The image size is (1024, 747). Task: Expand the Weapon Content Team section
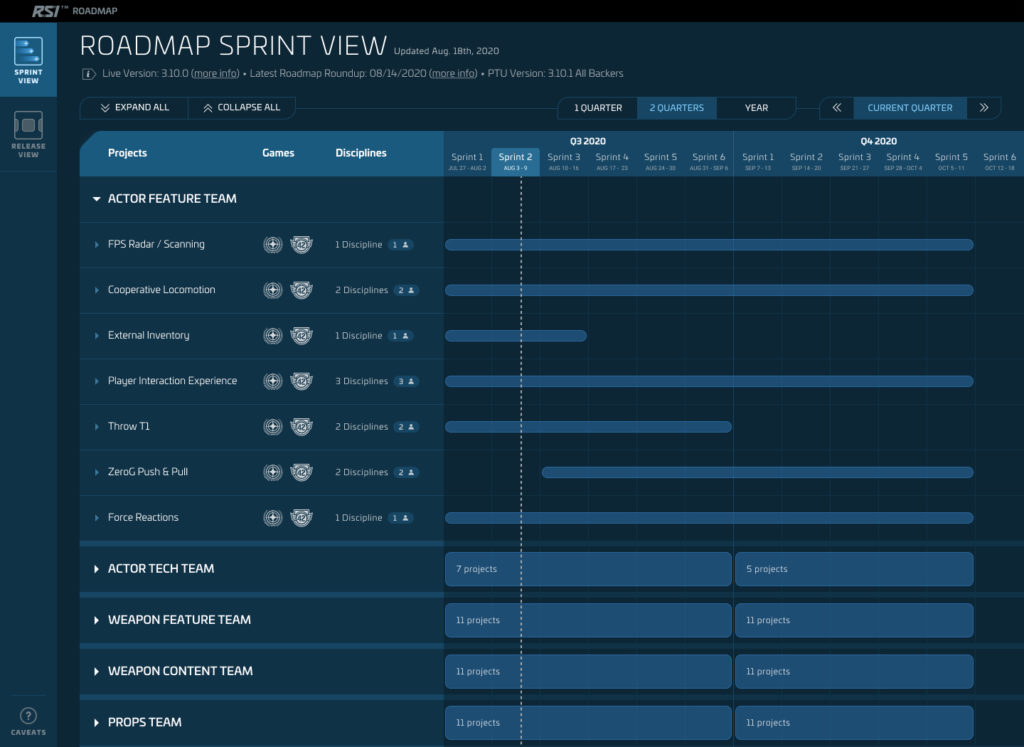96,671
